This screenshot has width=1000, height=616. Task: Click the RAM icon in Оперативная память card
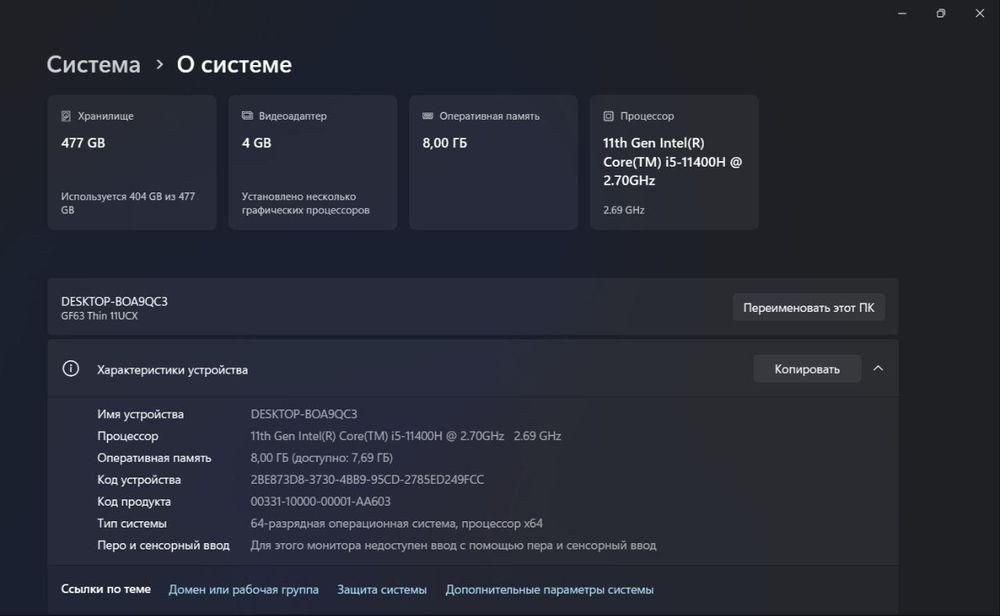point(428,115)
